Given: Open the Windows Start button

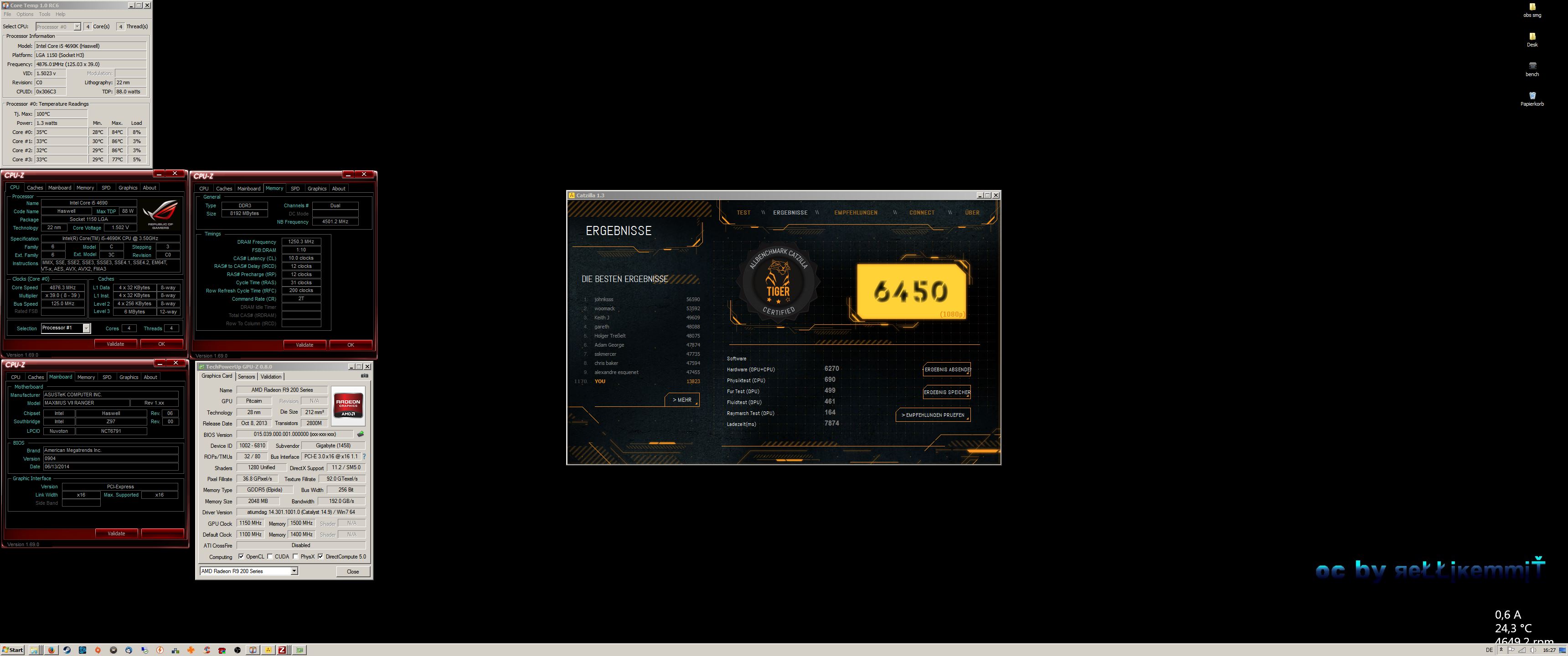Looking at the screenshot, I should (13, 650).
